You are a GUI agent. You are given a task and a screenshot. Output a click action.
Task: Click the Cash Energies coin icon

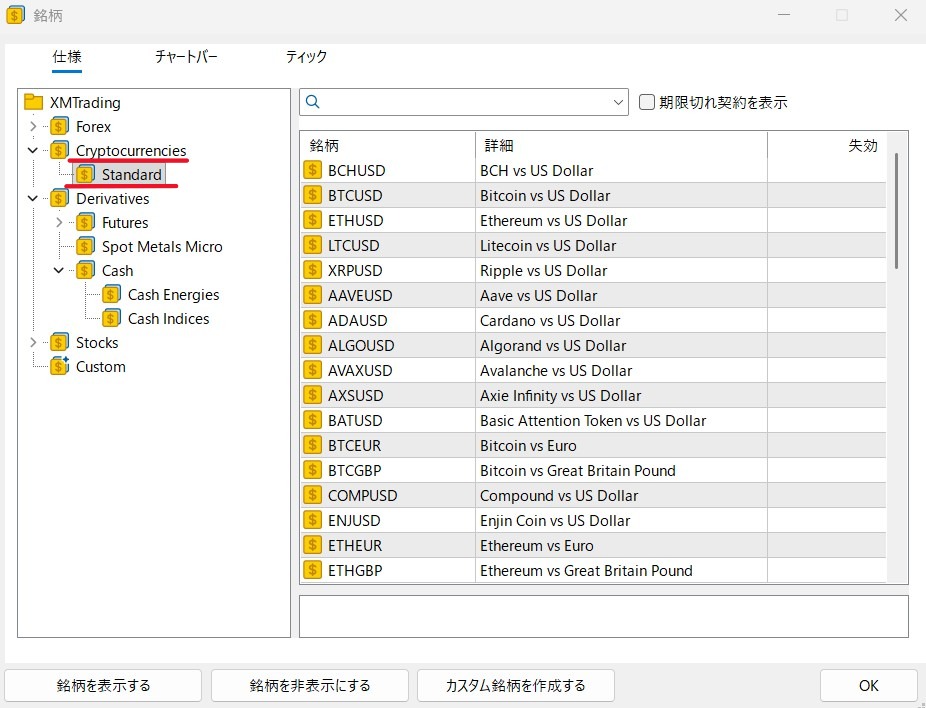[111, 295]
